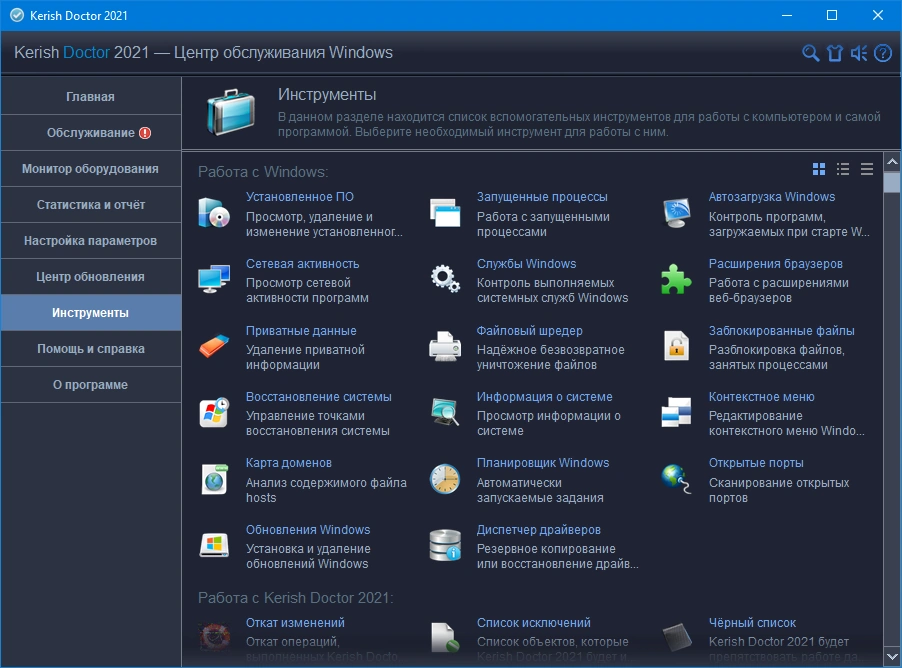Switch to detailed list view
This screenshot has height=668, width=902.
[x=843, y=169]
